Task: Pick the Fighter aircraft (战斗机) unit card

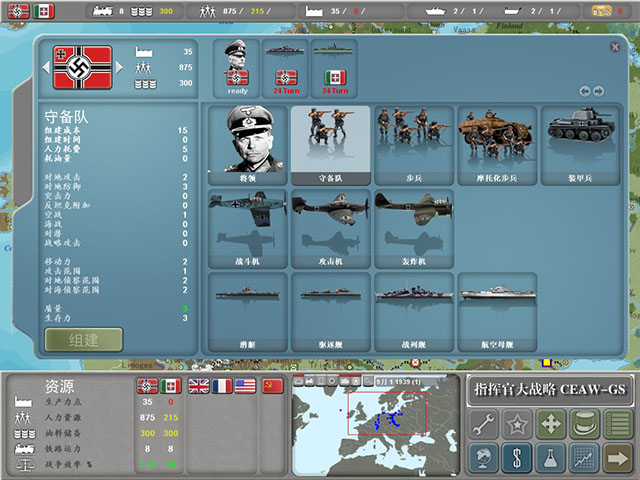Action: (x=247, y=228)
